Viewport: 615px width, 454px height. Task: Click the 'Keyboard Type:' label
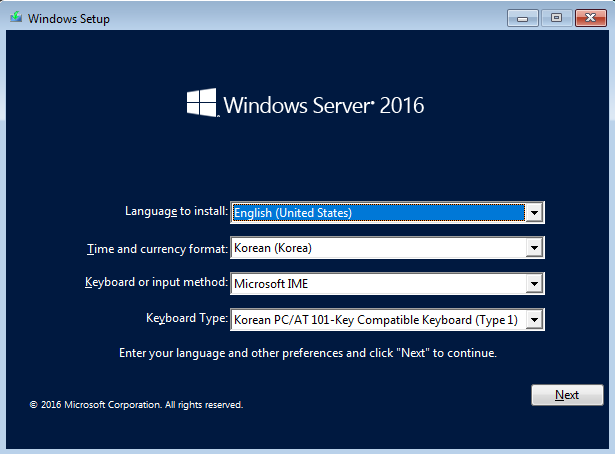187,318
